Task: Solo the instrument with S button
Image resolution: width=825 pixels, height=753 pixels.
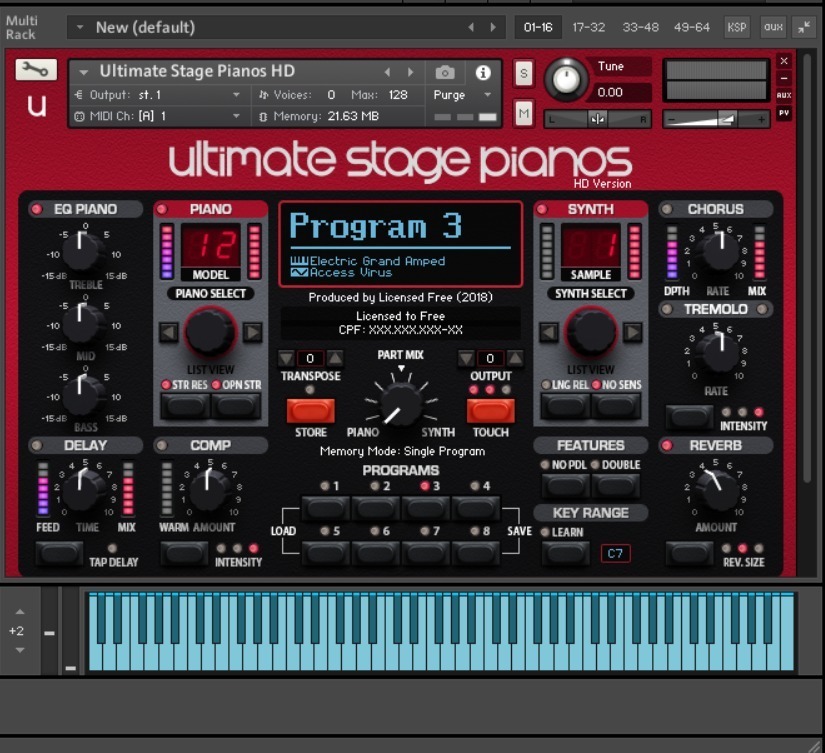Action: point(524,74)
